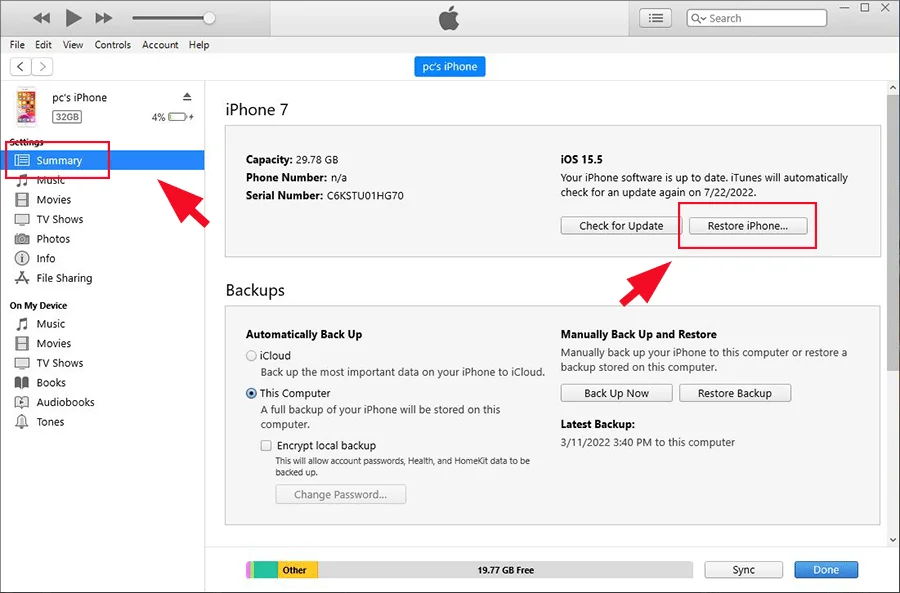Image resolution: width=900 pixels, height=593 pixels.
Task: Click the Audiobooks icon
Action: pyautogui.click(x=22, y=402)
